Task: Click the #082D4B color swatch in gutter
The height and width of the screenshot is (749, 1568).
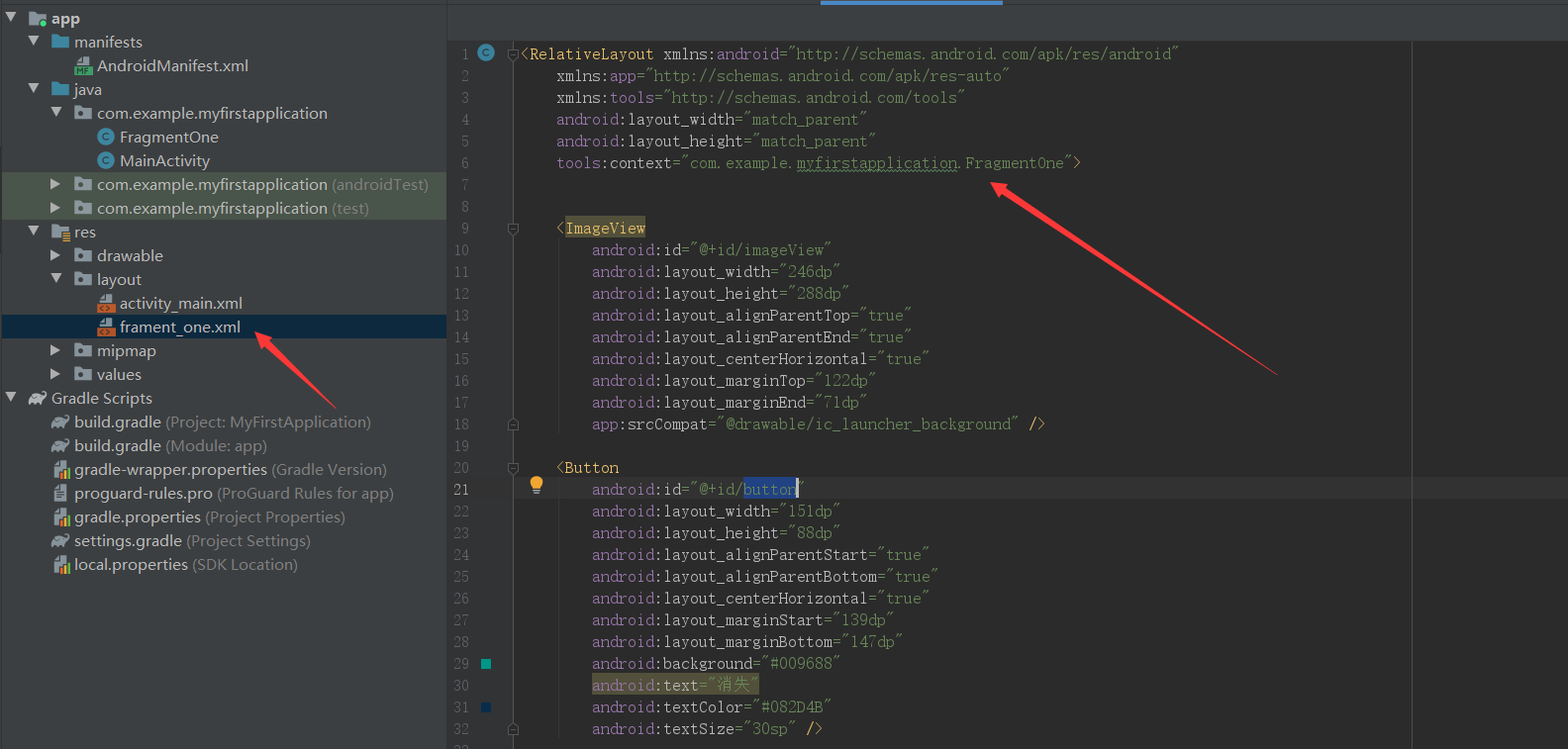Action: coord(486,707)
